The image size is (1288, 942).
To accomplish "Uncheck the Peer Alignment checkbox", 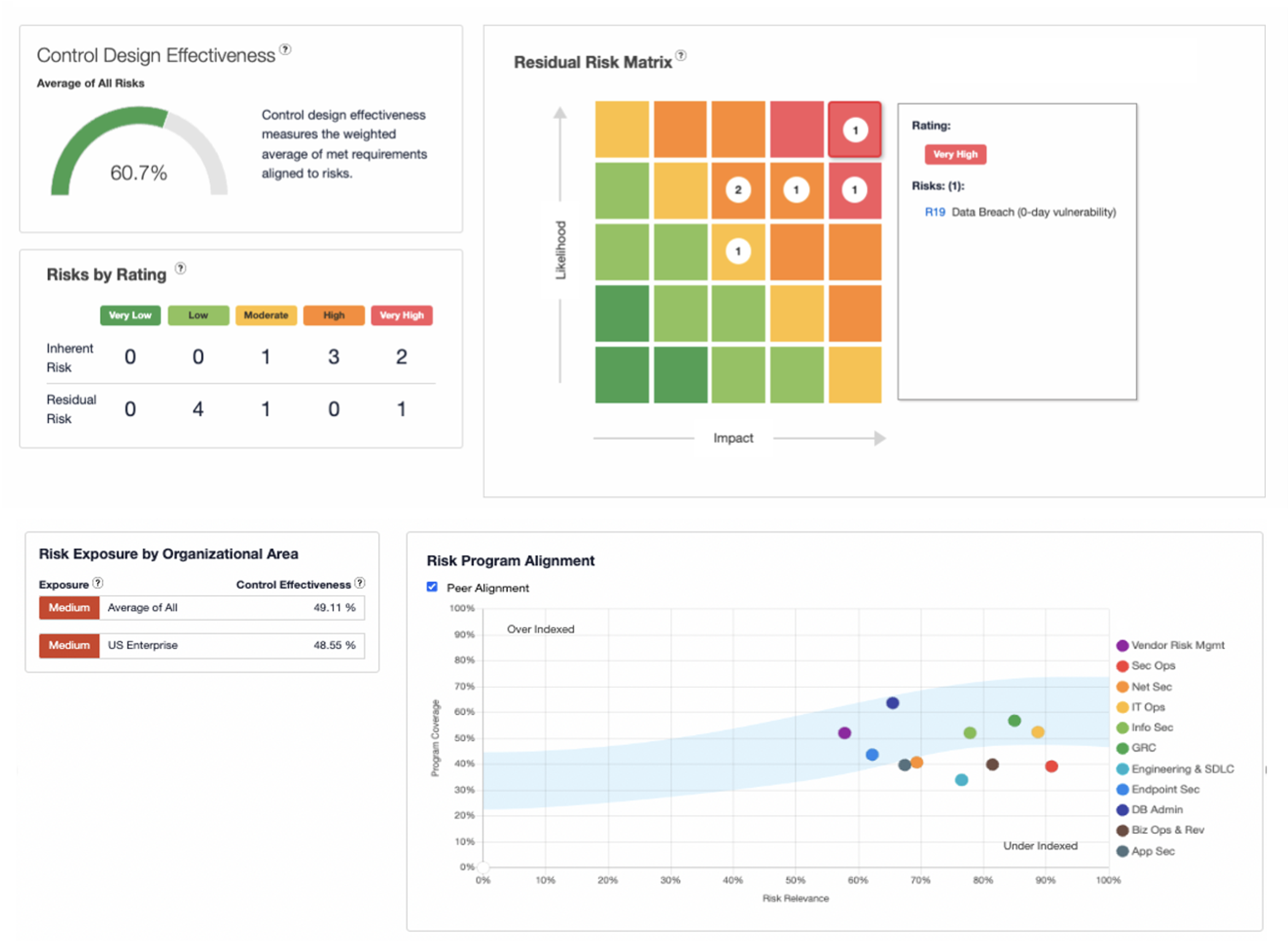I will click(x=432, y=587).
